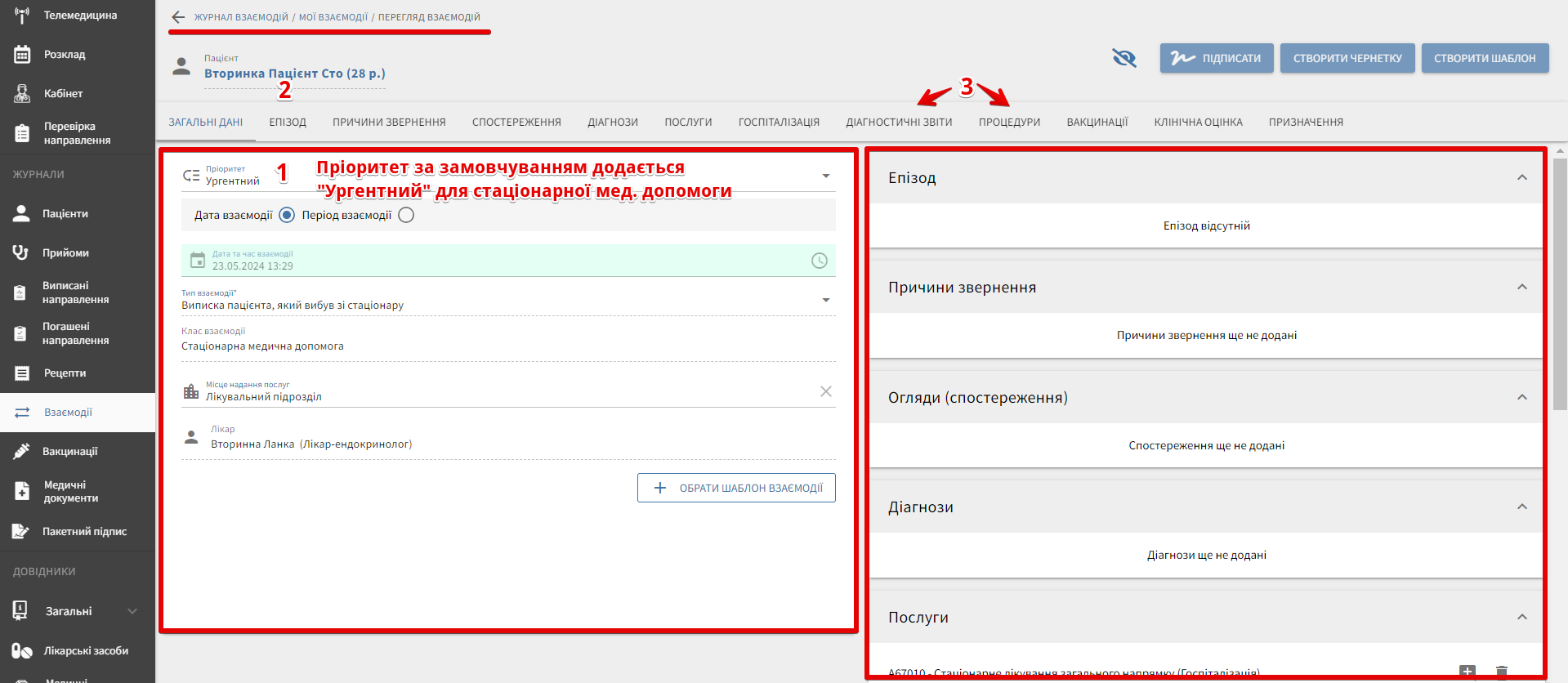1568x683 pixels.
Task: Open the Тип взаємодії dropdown
Action: click(x=825, y=301)
